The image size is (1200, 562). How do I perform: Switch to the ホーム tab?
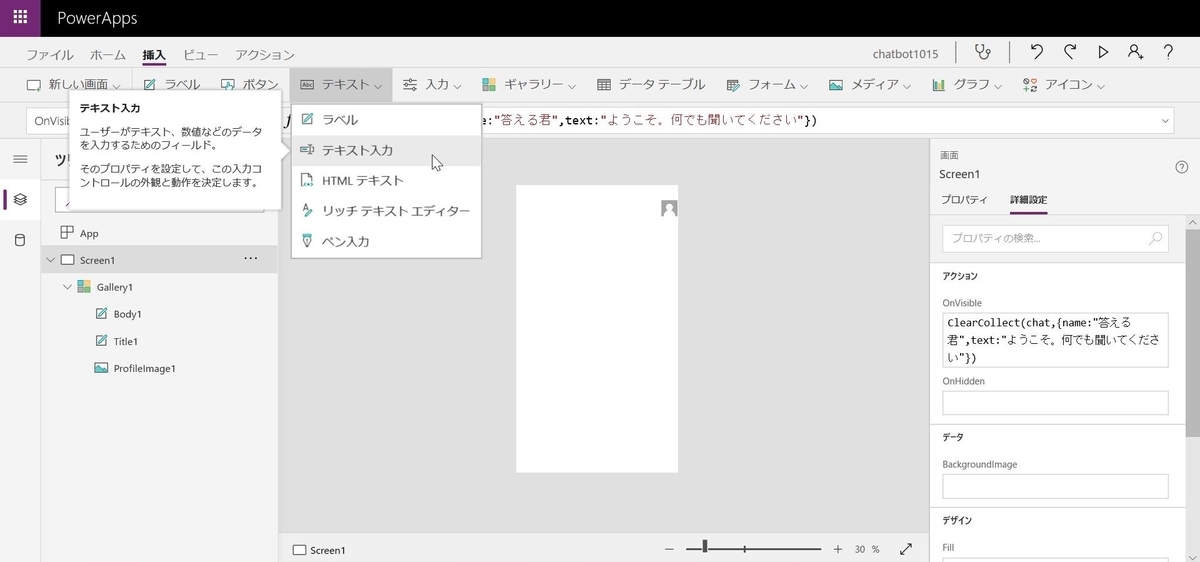coord(108,55)
